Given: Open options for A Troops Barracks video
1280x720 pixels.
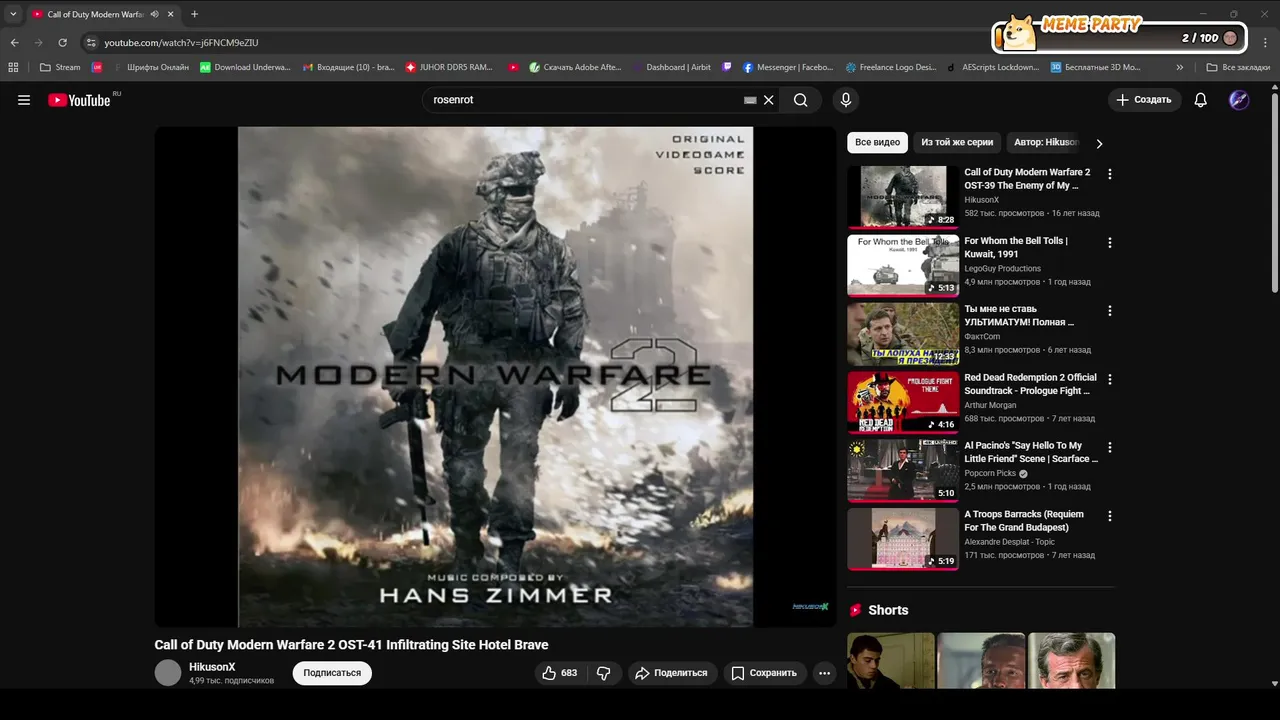Looking at the screenshot, I should click(x=1109, y=516).
